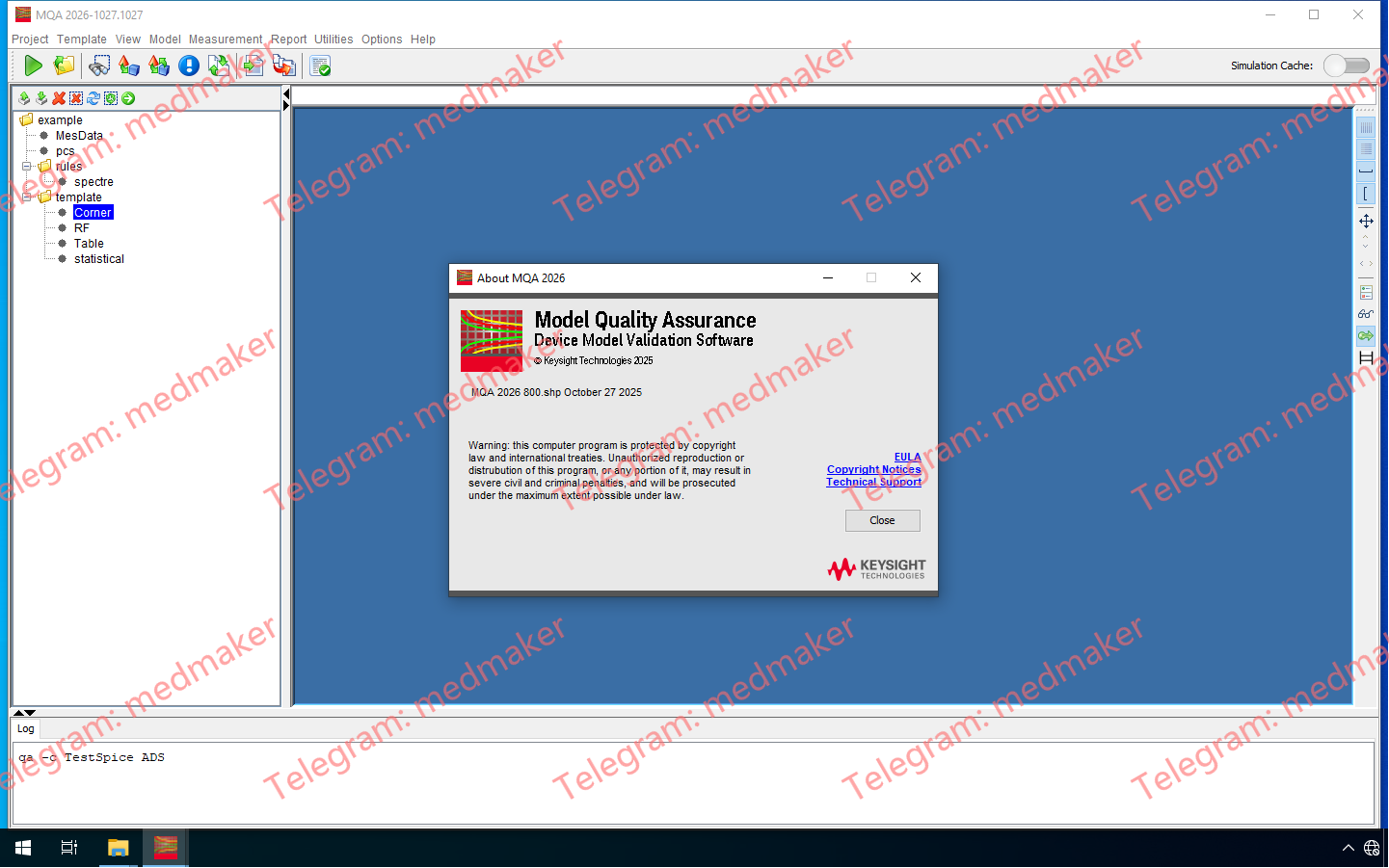Click the blue refresh arrows icon

pyautogui.click(x=93, y=98)
